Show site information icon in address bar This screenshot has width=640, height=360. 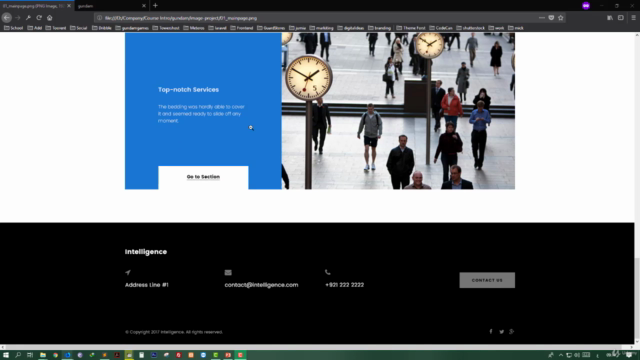pyautogui.click(x=99, y=18)
